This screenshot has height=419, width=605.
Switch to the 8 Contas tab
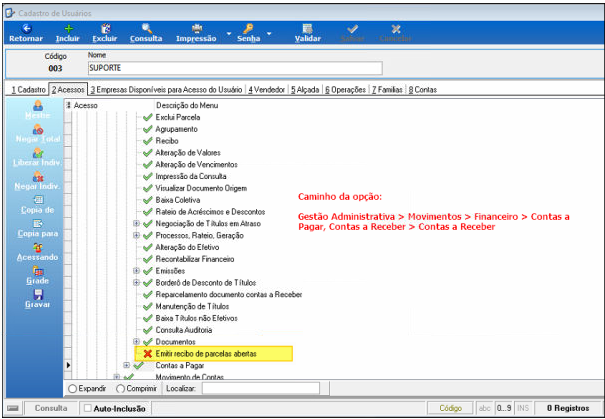(x=423, y=90)
